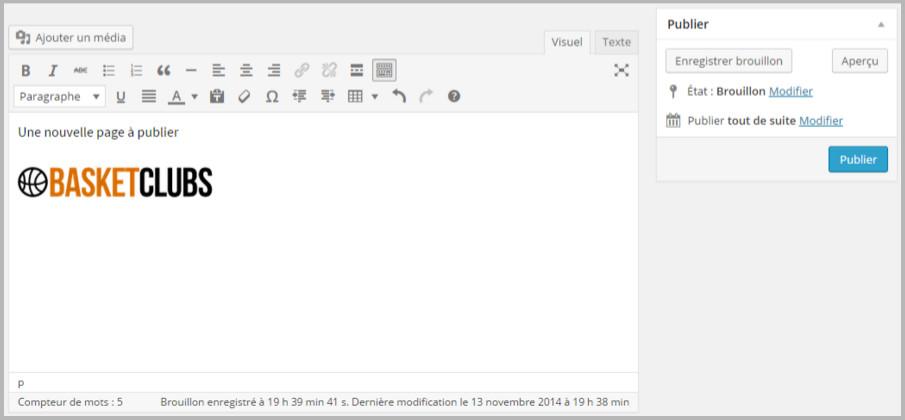The height and width of the screenshot is (420, 905).
Task: Click Enregistrer brouillon button
Action: click(728, 61)
